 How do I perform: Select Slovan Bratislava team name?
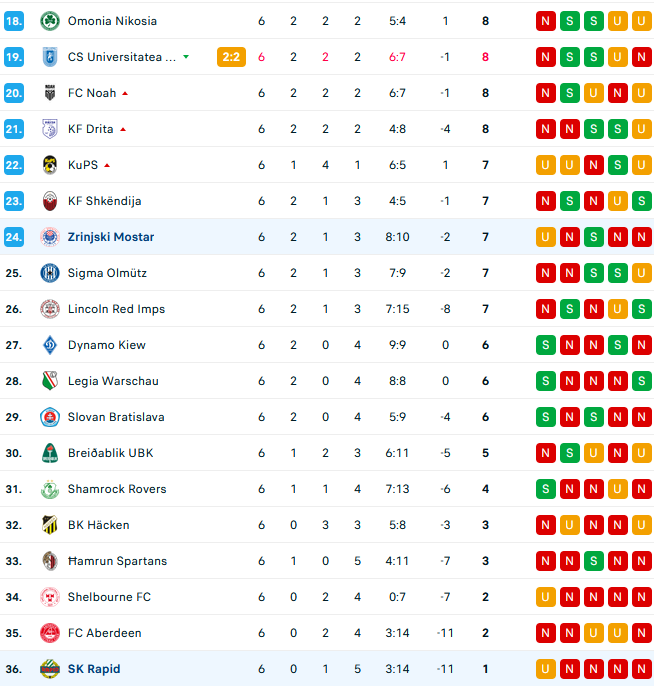(116, 417)
